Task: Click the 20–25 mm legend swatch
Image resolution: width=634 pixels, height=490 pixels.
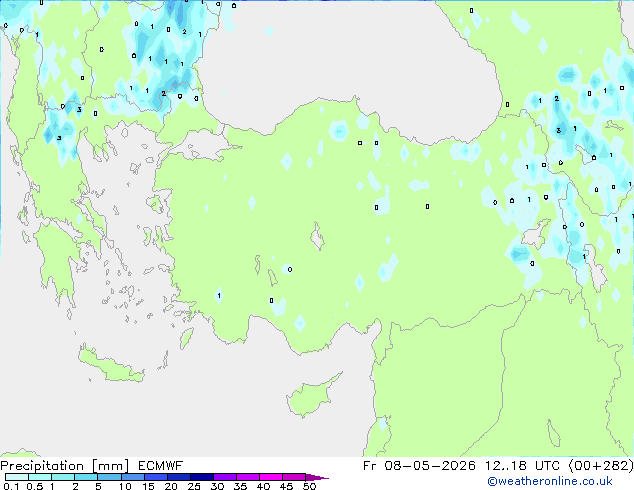Action: [x=179, y=477]
